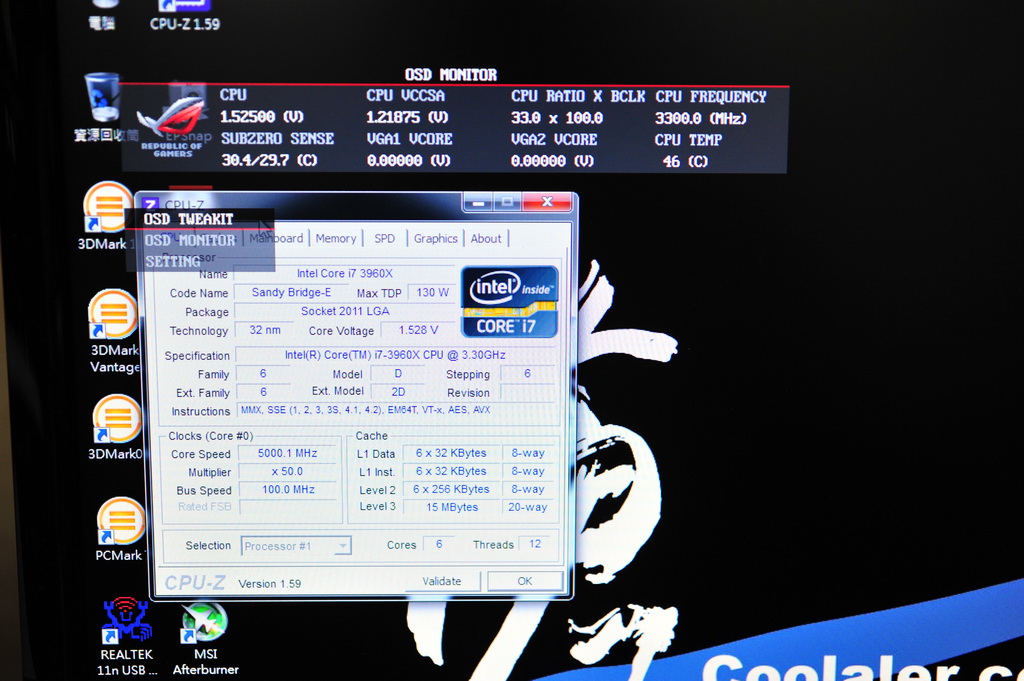The image size is (1024, 681).
Task: Click the CPU FREQUENCY reading 3300.0 (MHz)
Action: point(701,118)
